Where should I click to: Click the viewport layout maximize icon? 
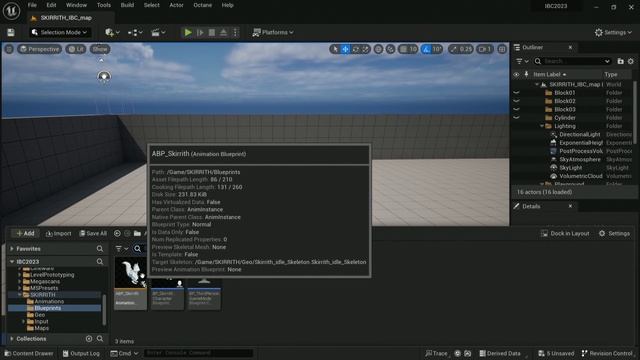point(502,49)
